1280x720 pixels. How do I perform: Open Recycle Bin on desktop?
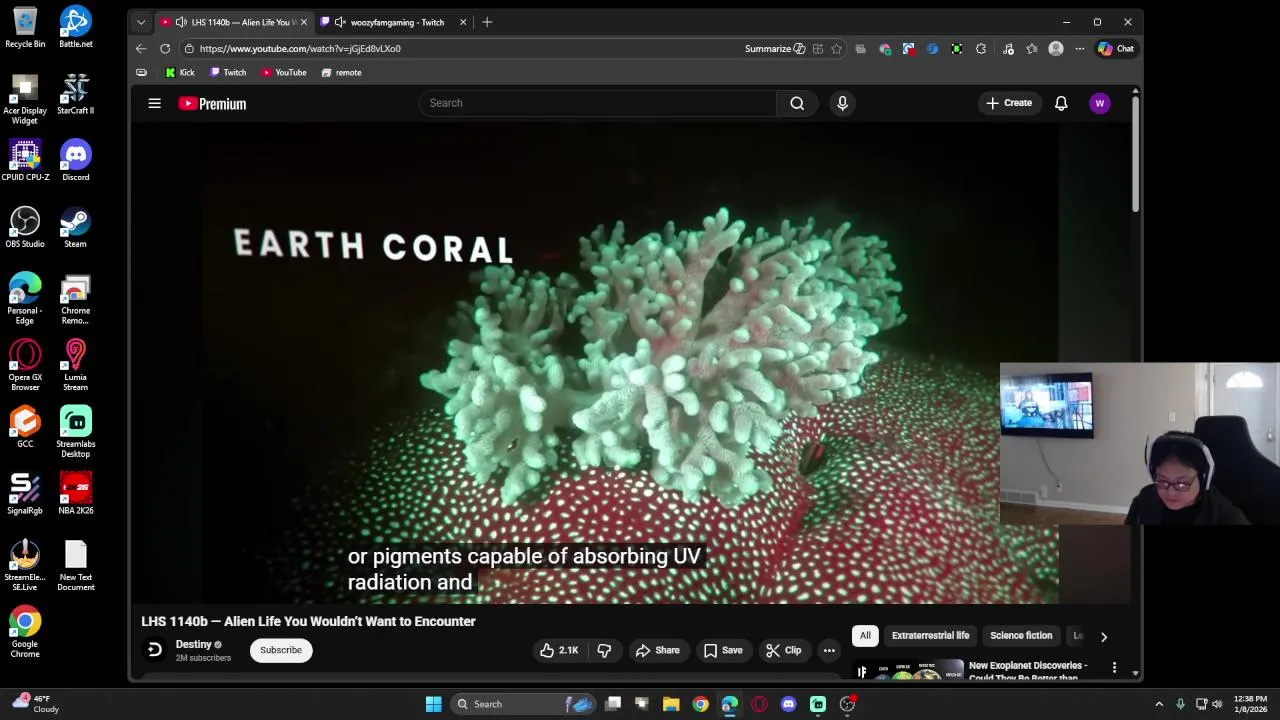25,27
